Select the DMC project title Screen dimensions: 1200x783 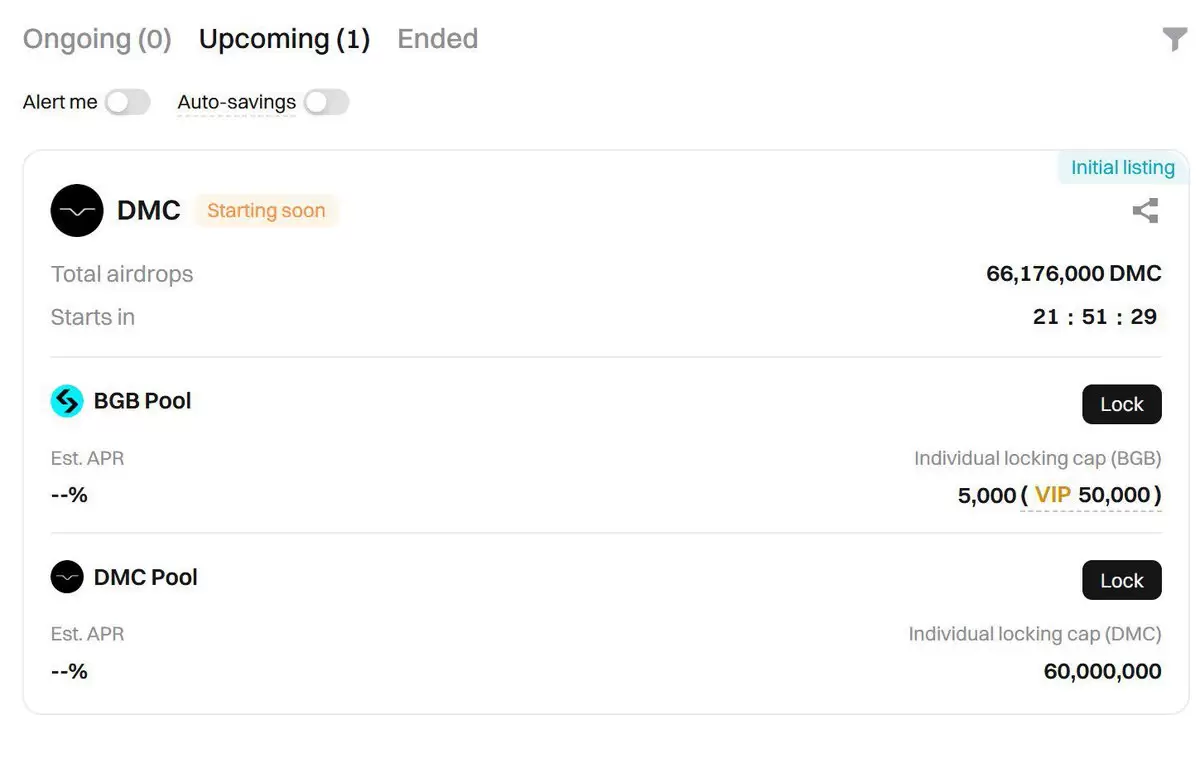click(149, 210)
